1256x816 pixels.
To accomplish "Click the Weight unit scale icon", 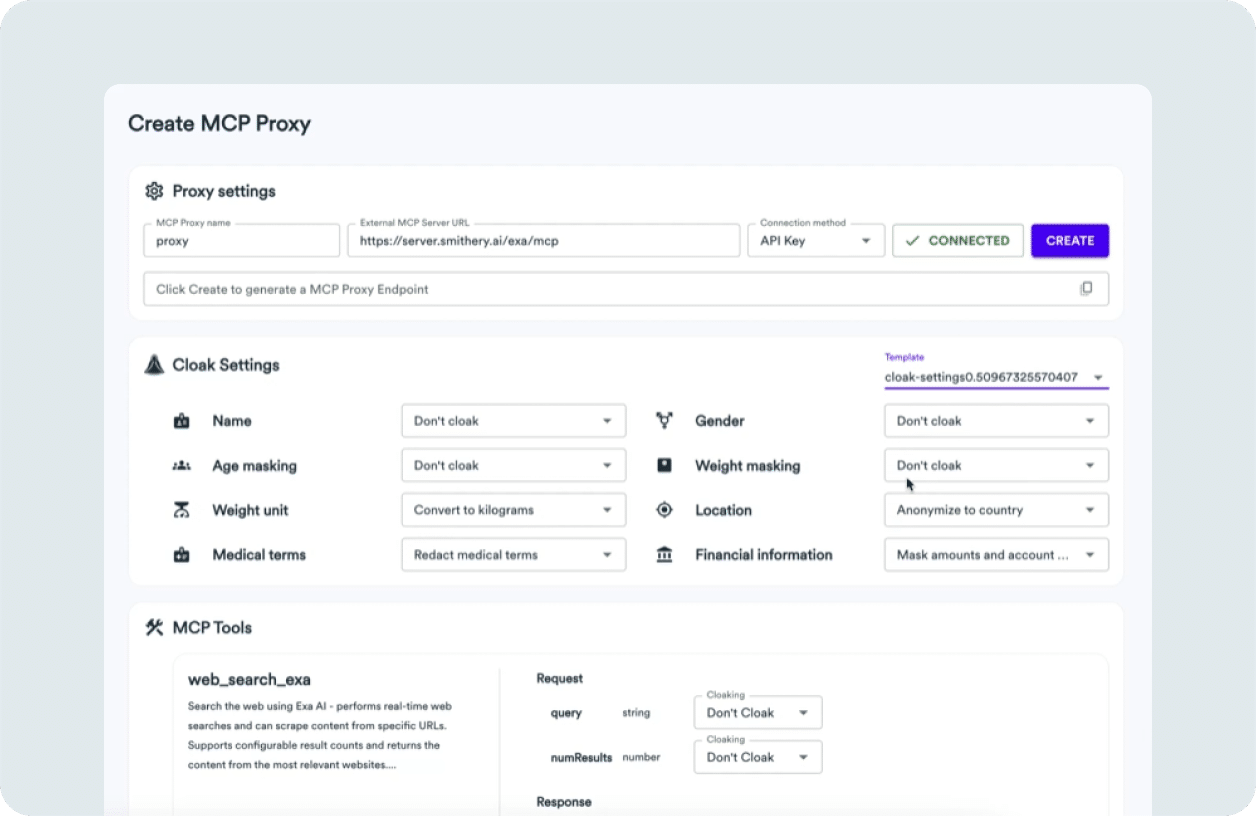I will [x=181, y=510].
